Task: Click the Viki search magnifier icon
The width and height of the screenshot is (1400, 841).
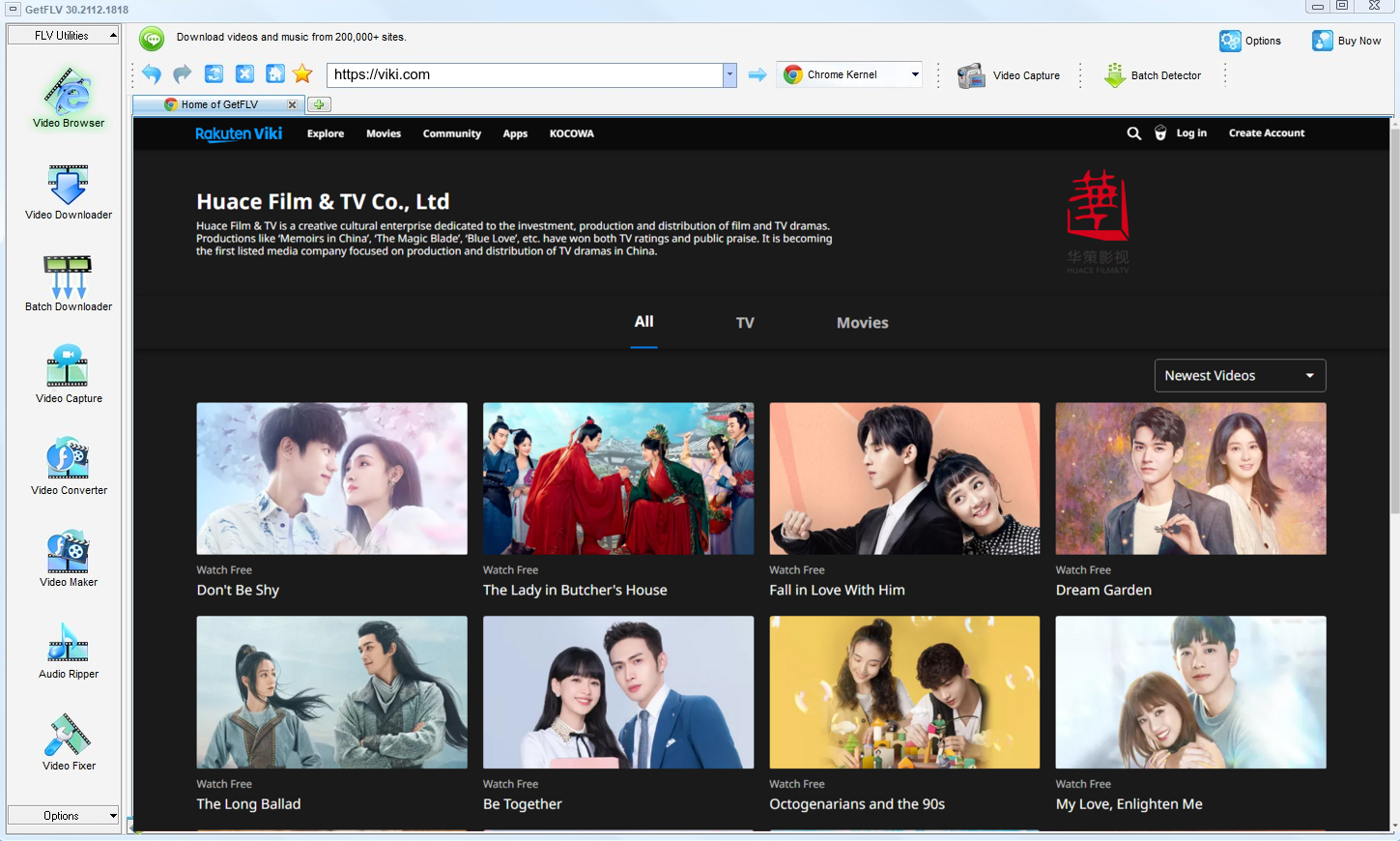Action: pyautogui.click(x=1134, y=133)
